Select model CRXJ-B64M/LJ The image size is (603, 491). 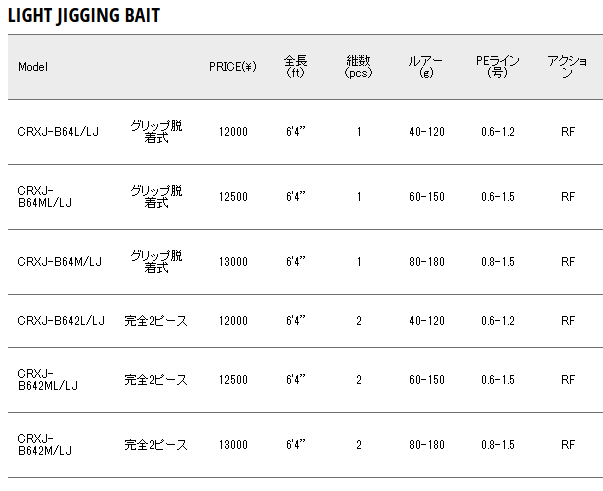click(60, 262)
